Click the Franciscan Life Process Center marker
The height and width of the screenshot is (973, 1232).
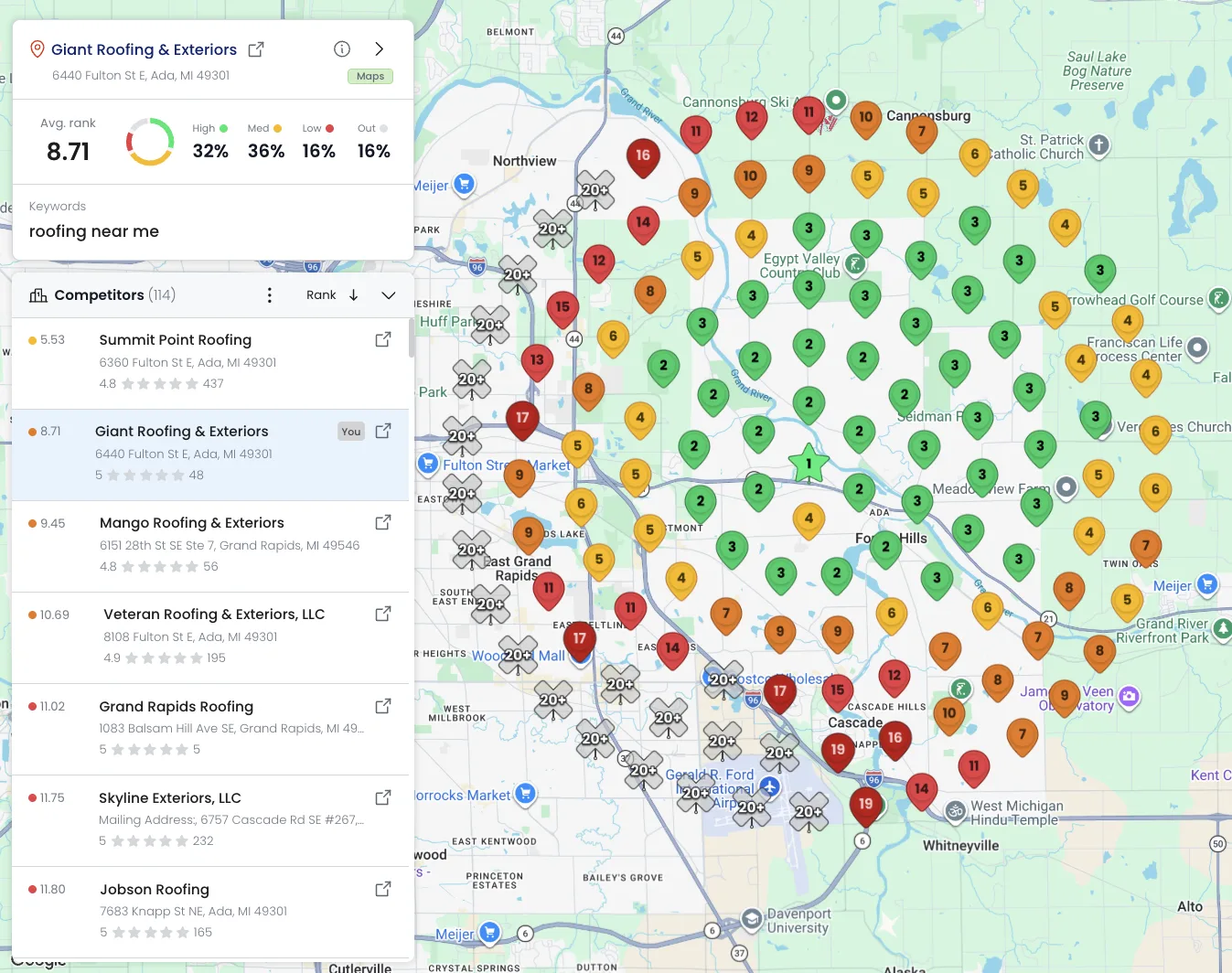(x=1197, y=347)
